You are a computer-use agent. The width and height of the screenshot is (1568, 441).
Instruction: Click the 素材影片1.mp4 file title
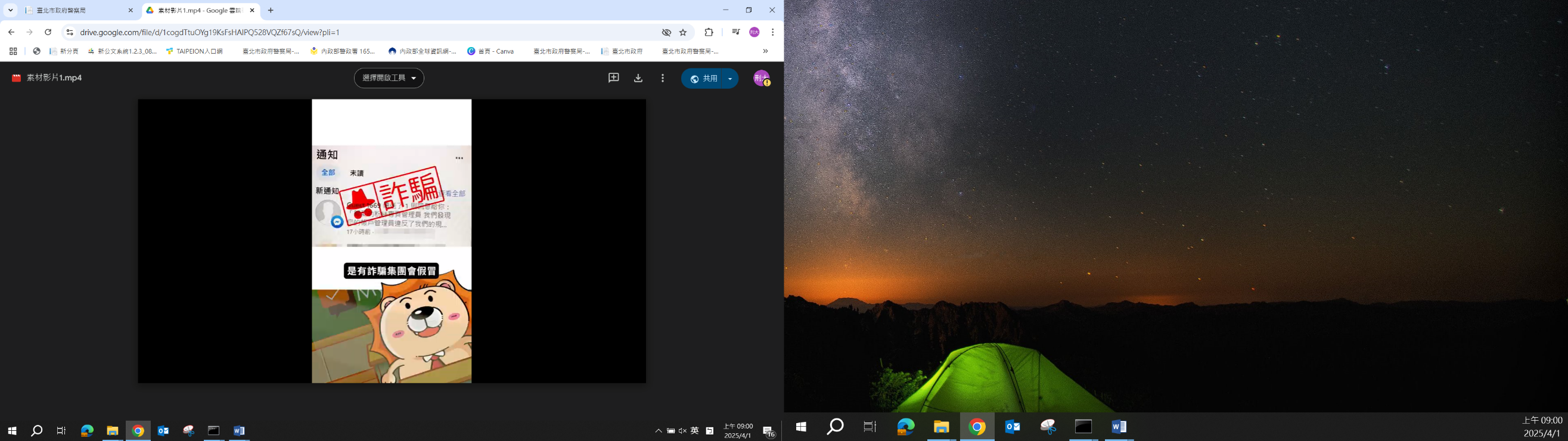click(54, 78)
